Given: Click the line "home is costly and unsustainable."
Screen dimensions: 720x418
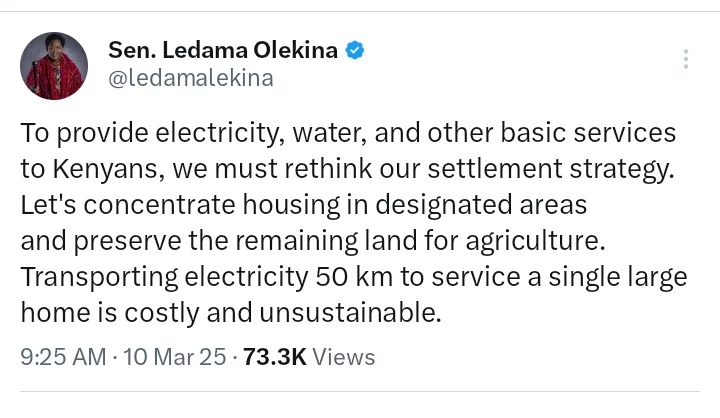Looking at the screenshot, I should tap(231, 312).
